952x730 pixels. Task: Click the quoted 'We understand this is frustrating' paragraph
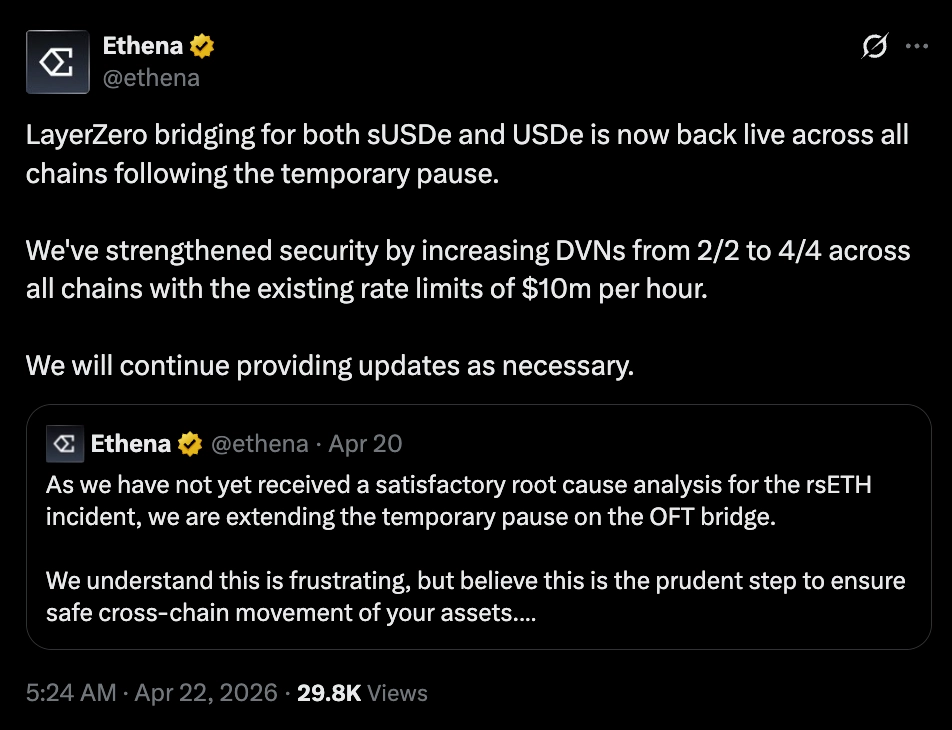point(475,596)
